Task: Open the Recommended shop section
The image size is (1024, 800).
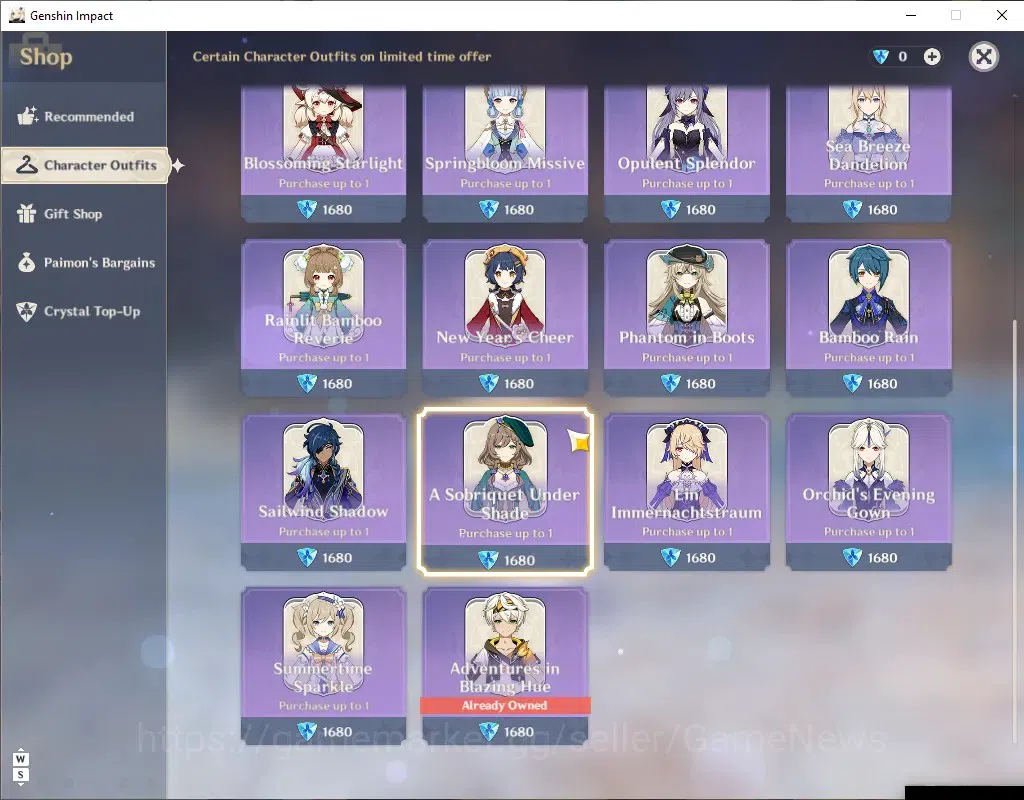Action: pos(84,116)
